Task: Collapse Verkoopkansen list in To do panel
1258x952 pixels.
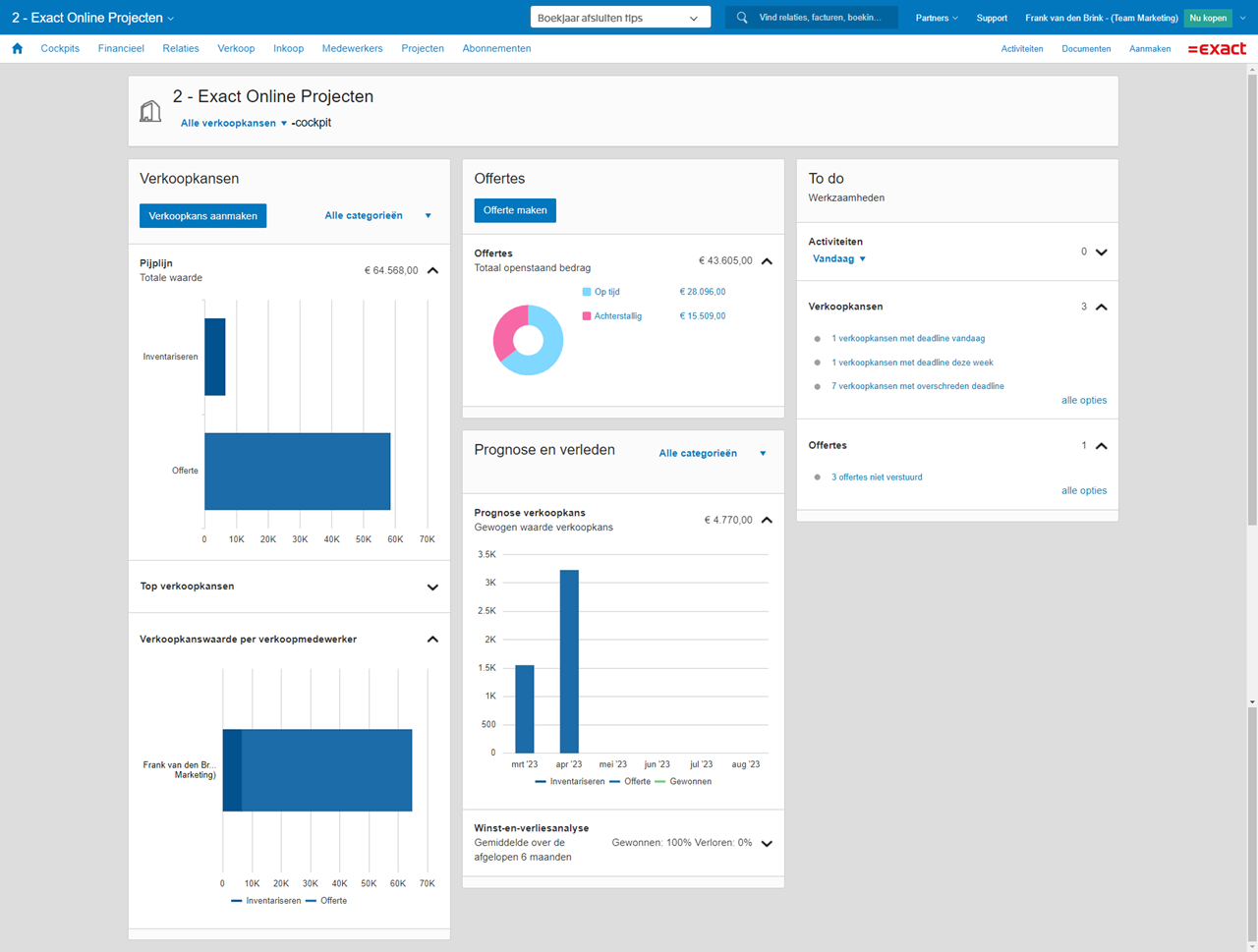Action: point(1101,308)
